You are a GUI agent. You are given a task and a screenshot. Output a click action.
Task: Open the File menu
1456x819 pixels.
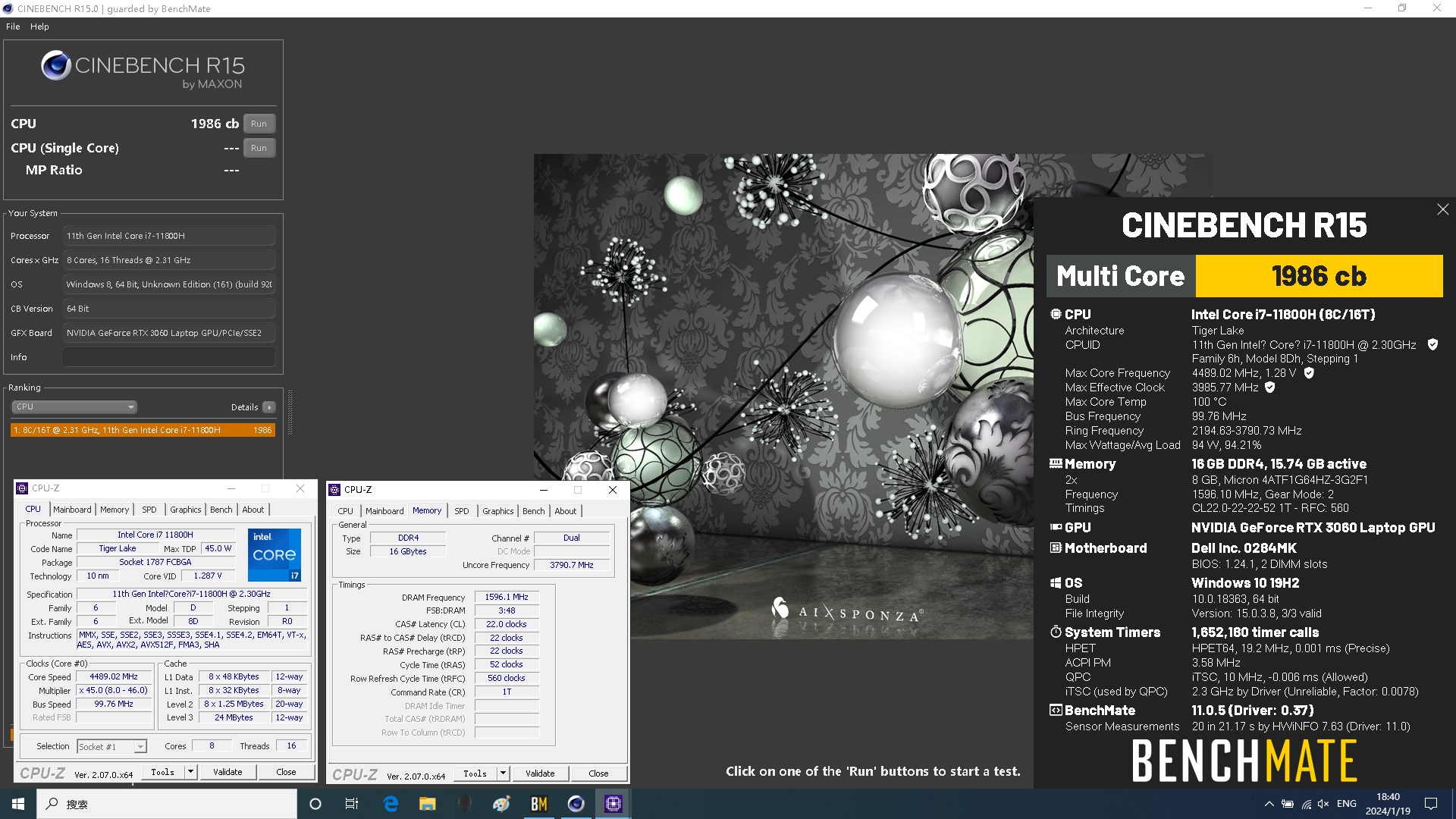[13, 27]
